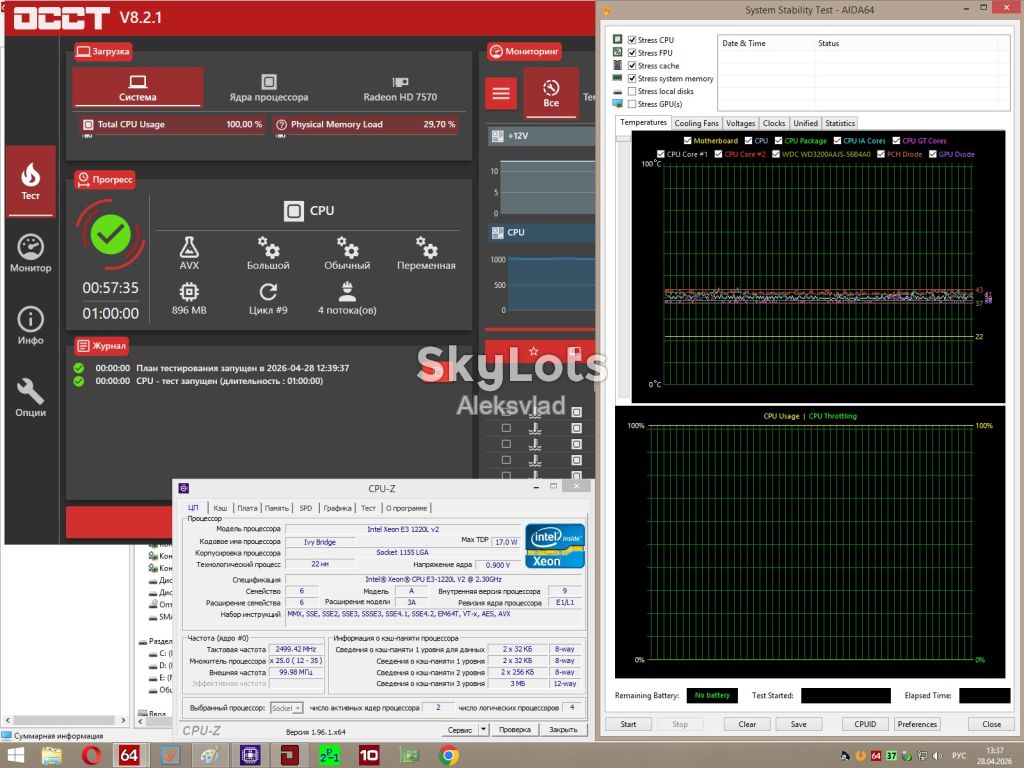Open the Опции wrench icon

coord(31,397)
